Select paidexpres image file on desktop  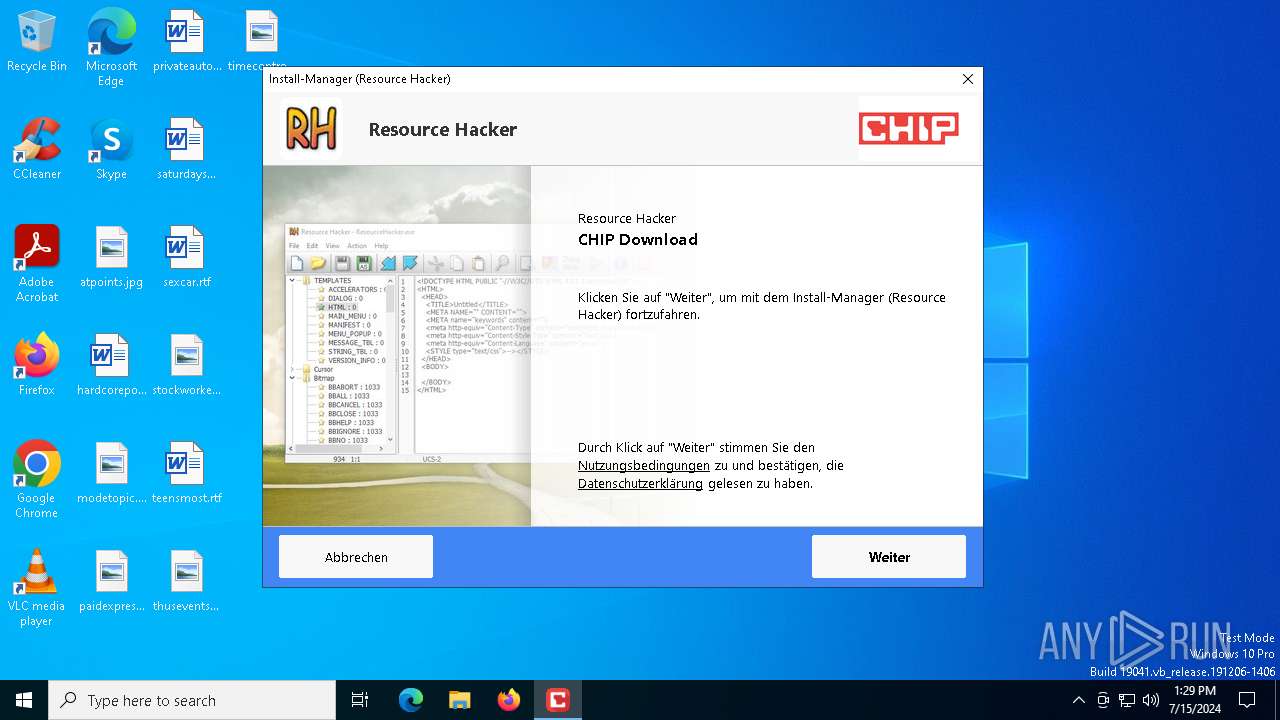(x=111, y=582)
